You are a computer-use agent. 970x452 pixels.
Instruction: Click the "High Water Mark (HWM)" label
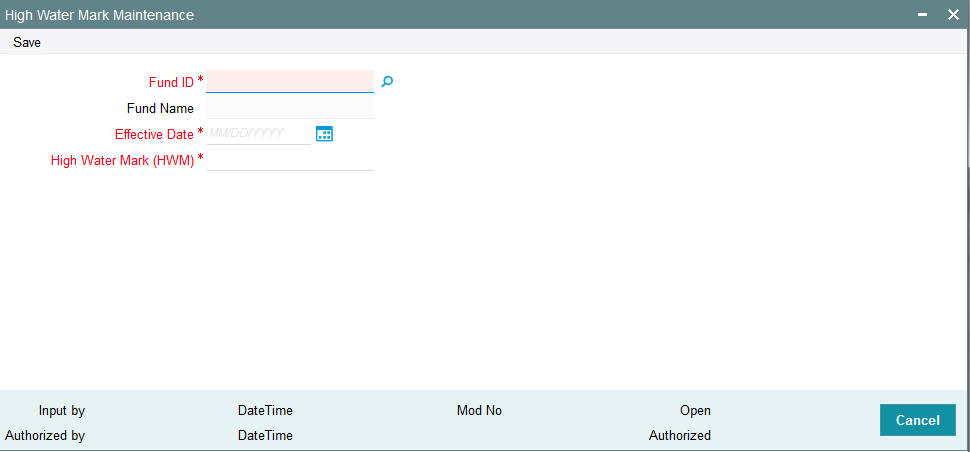click(x=122, y=161)
